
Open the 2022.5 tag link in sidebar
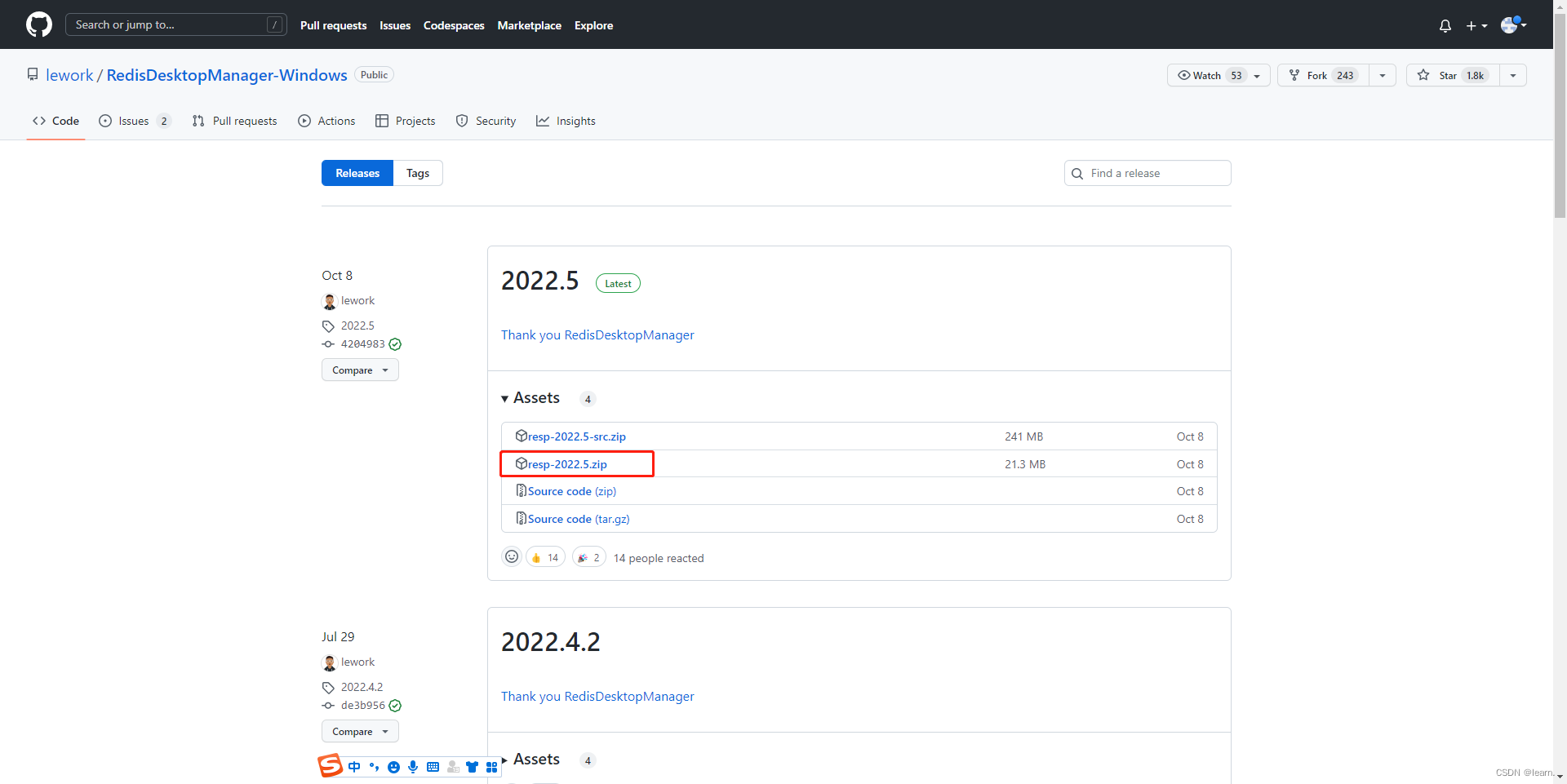357,326
